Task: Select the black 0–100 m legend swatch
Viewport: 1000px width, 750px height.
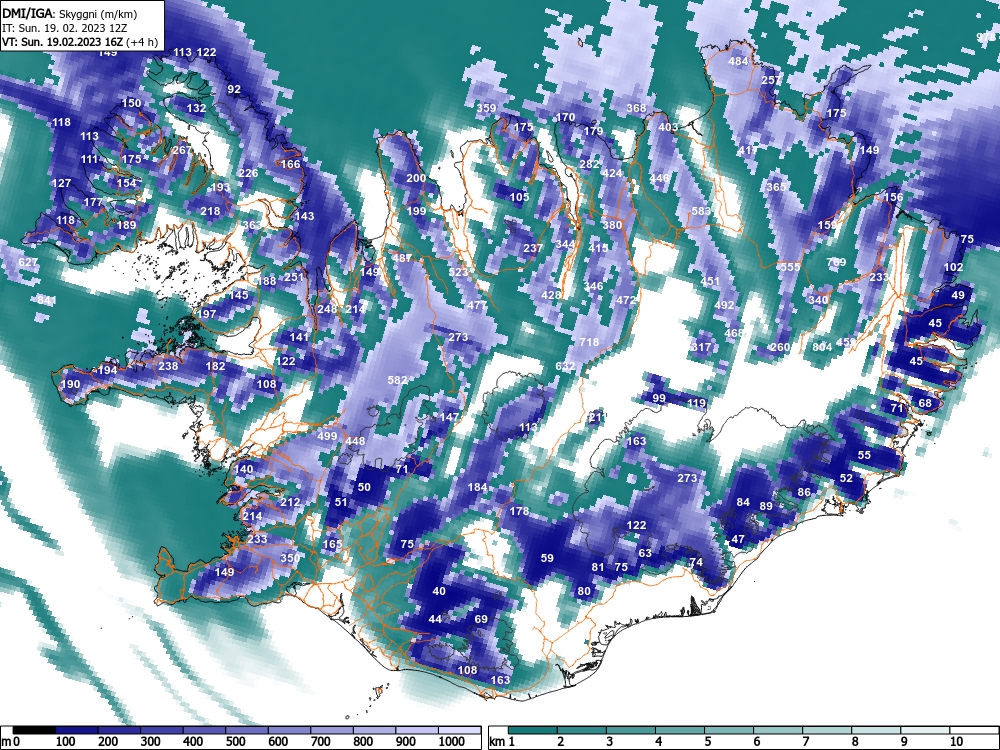Action: [x=34, y=731]
